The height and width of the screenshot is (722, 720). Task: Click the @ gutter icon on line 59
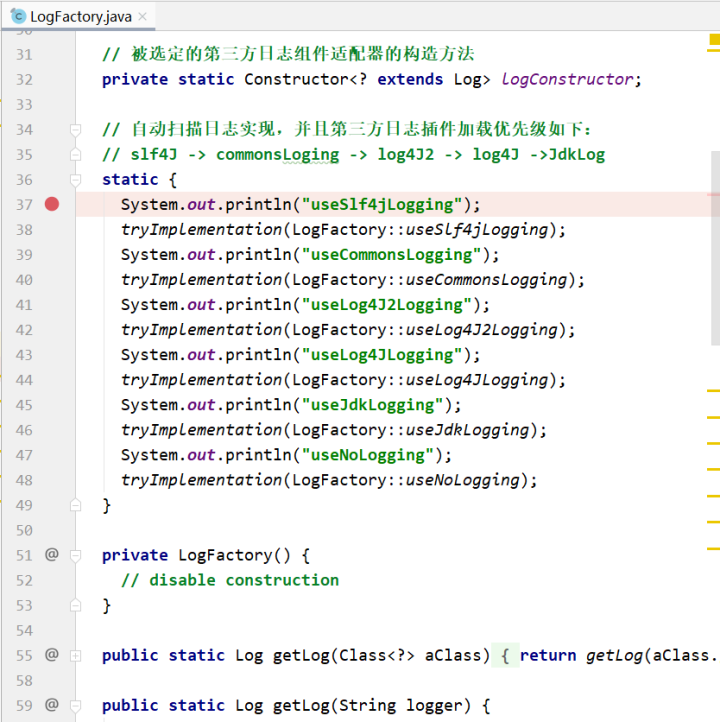(52, 705)
